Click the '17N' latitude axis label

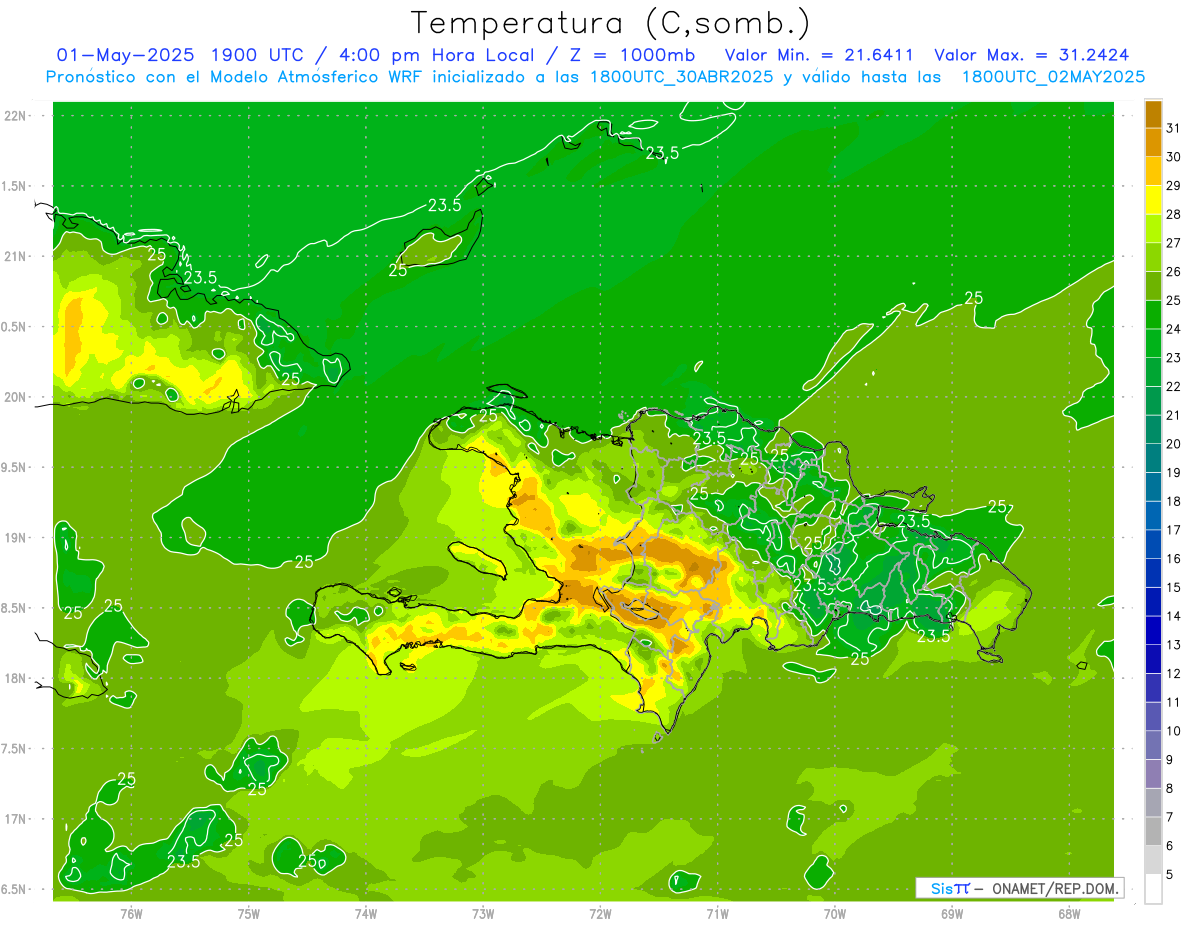point(14,819)
